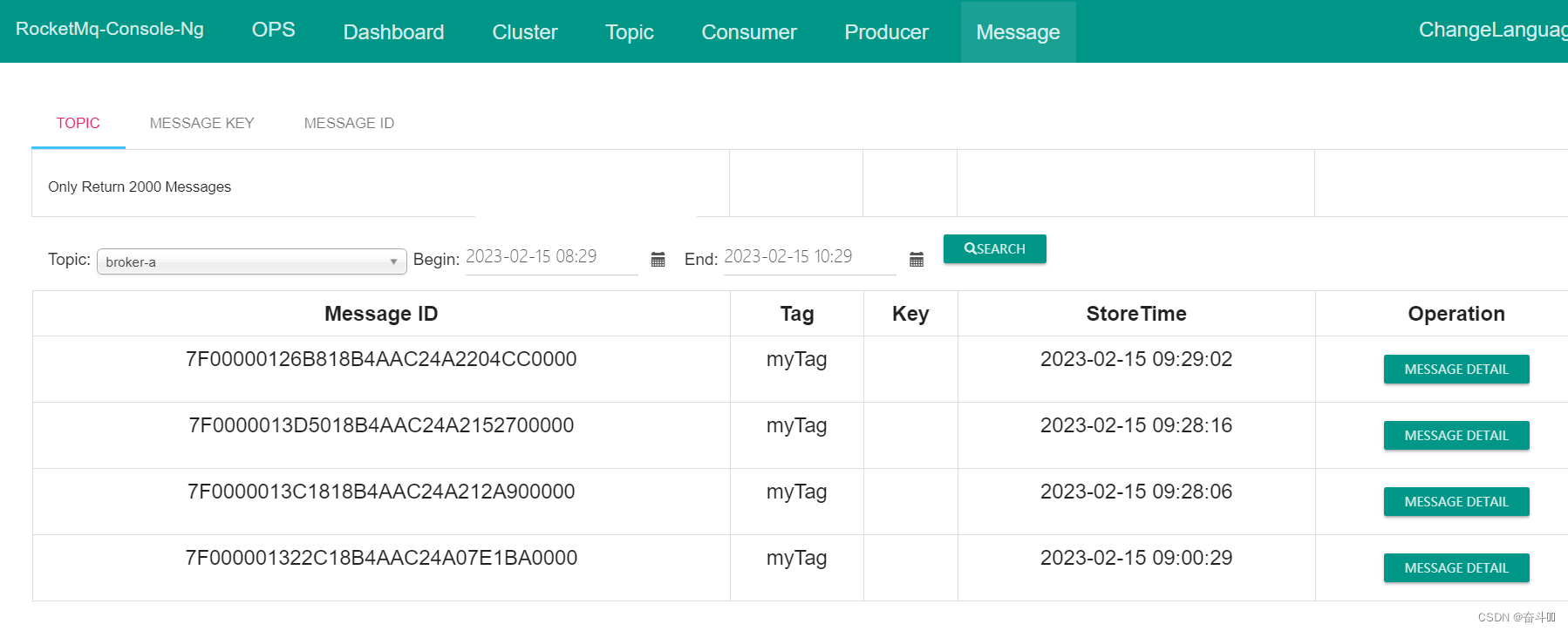The width and height of the screenshot is (1568, 631).
Task: Click the Key column header
Action: click(x=910, y=314)
